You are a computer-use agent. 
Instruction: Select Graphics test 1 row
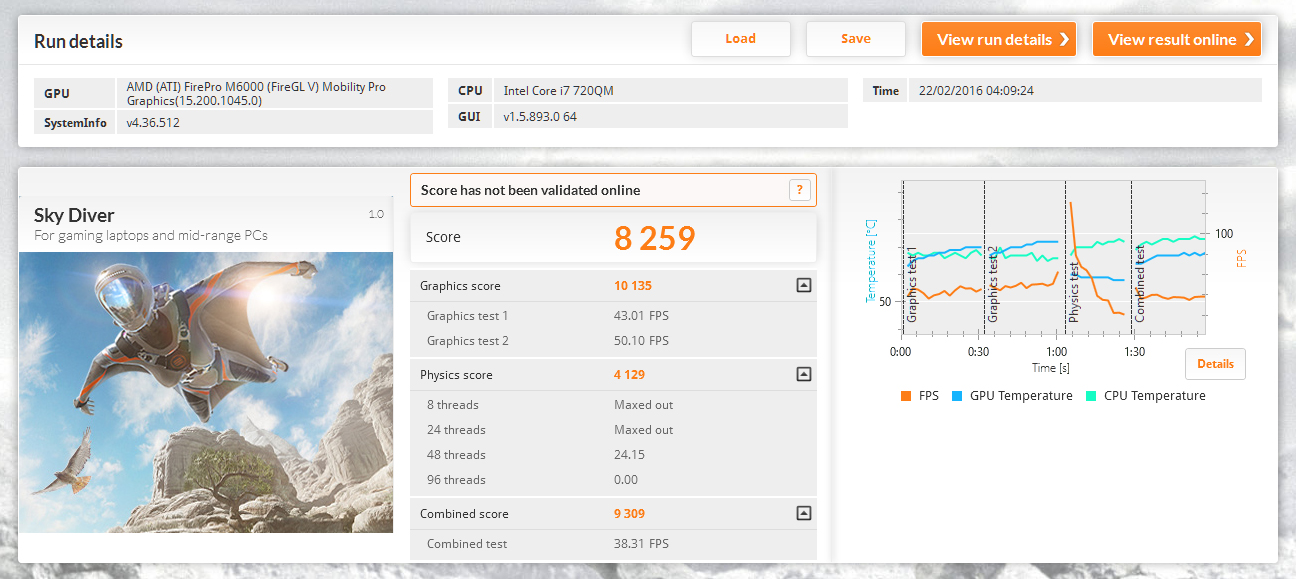point(613,316)
